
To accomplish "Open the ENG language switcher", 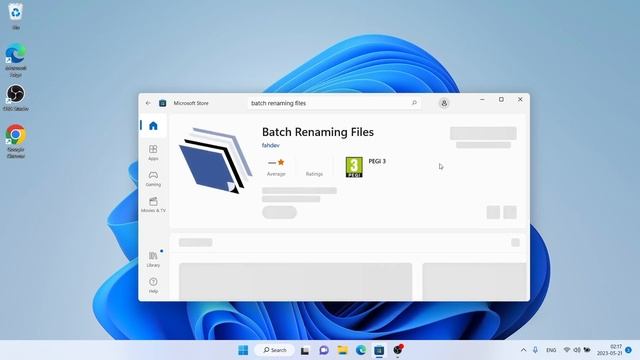I will tap(551, 350).
